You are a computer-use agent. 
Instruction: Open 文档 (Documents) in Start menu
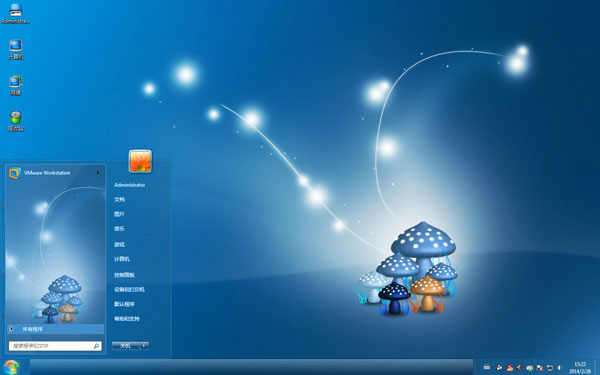point(119,199)
